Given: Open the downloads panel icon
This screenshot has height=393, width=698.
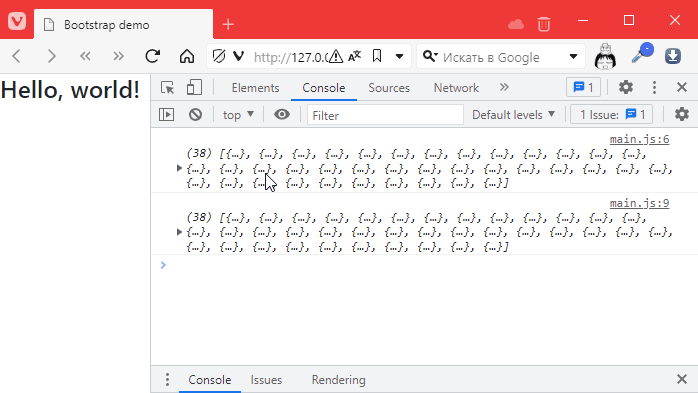Looking at the screenshot, I should pyautogui.click(x=673, y=56).
